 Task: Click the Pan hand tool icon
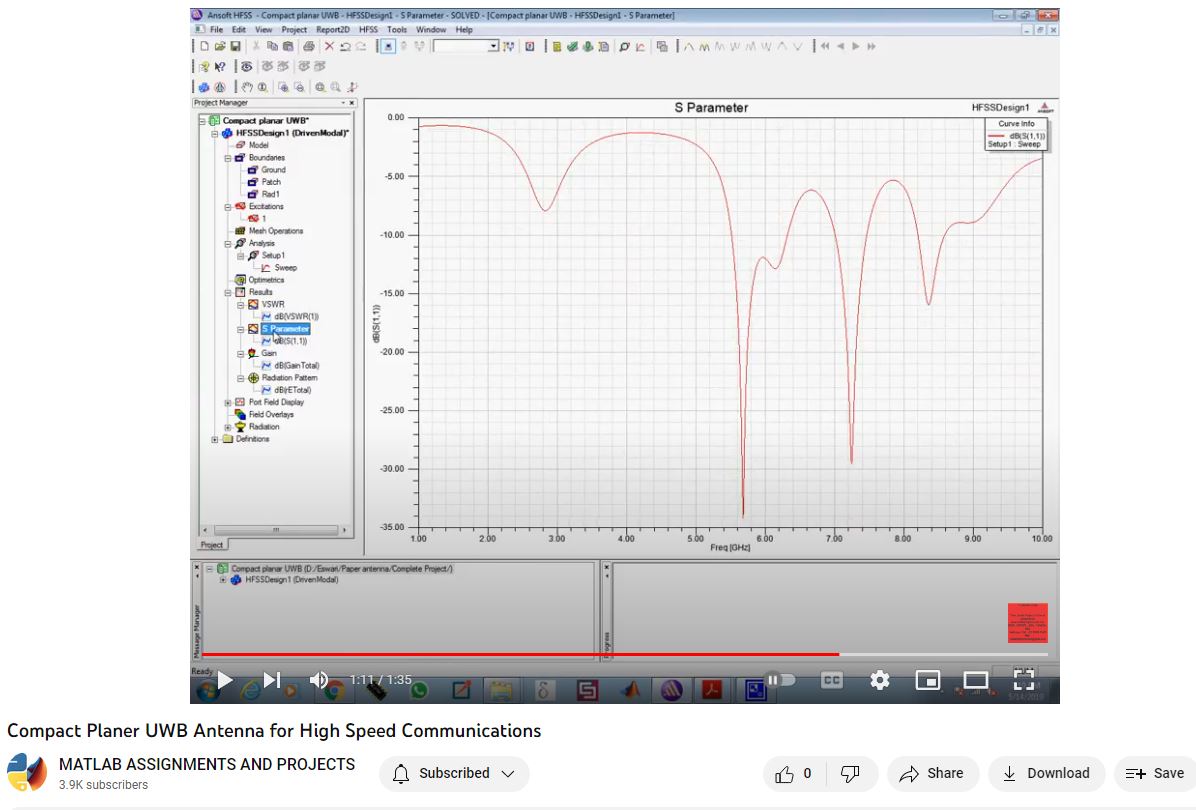tap(248, 87)
